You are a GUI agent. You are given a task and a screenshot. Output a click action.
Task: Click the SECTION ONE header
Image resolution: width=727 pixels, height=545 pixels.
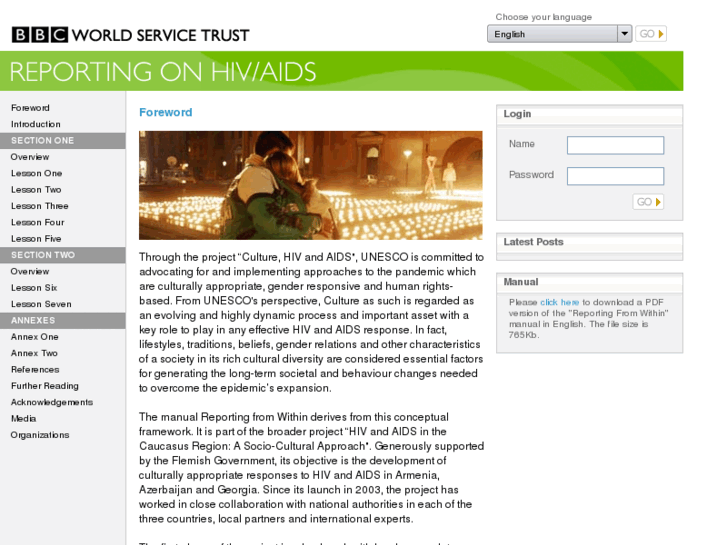tap(63, 141)
